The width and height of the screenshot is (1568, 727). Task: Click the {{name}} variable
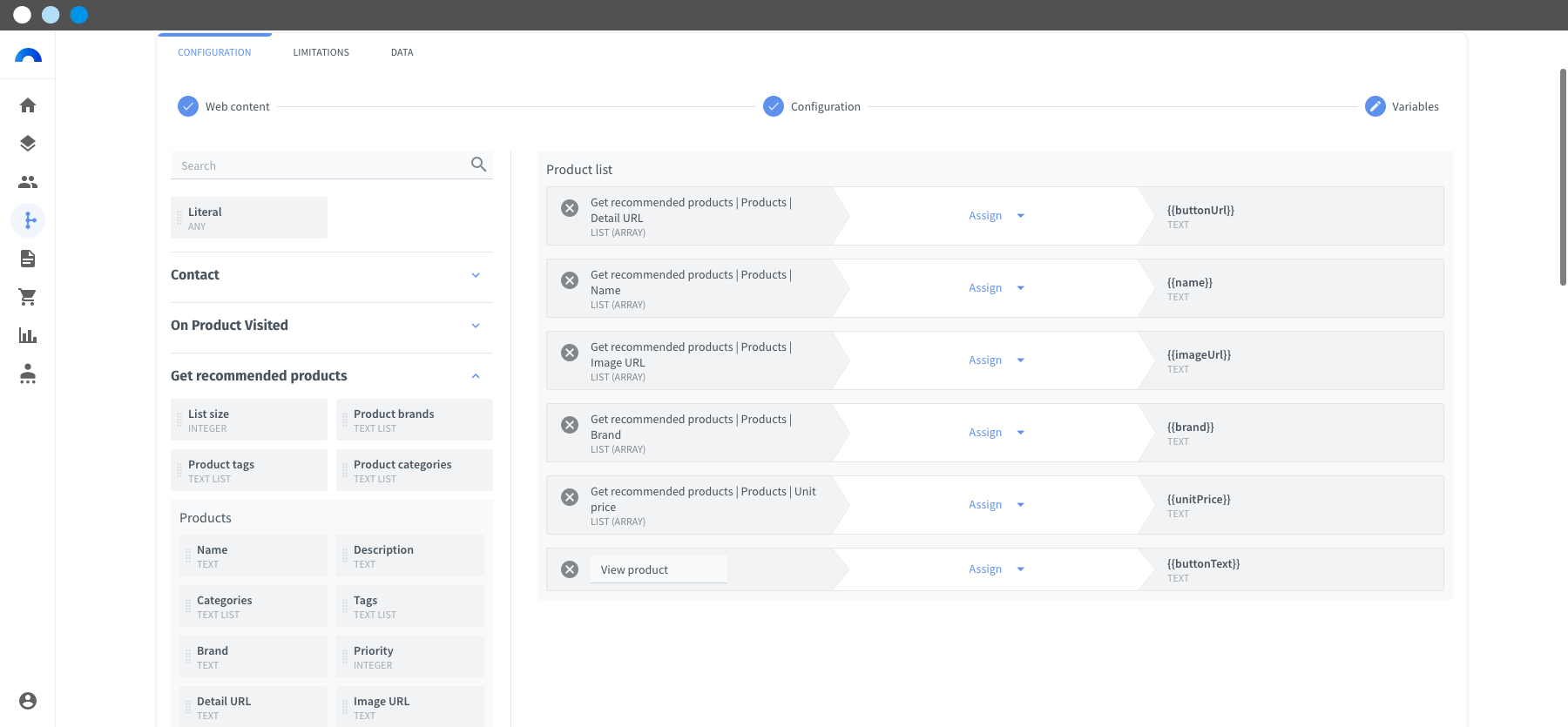[1190, 282]
